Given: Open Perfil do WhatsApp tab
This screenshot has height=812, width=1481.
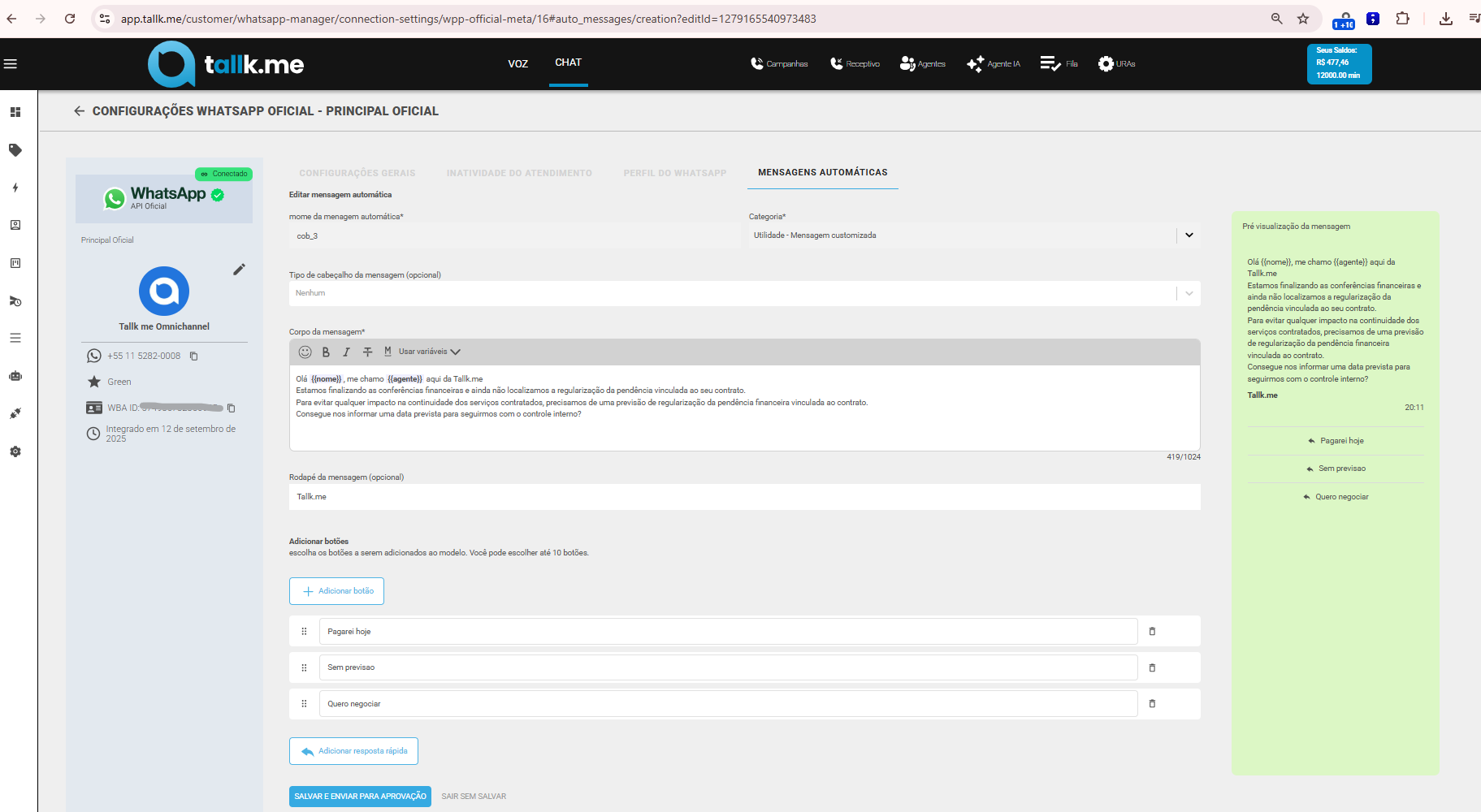Looking at the screenshot, I should (x=675, y=173).
